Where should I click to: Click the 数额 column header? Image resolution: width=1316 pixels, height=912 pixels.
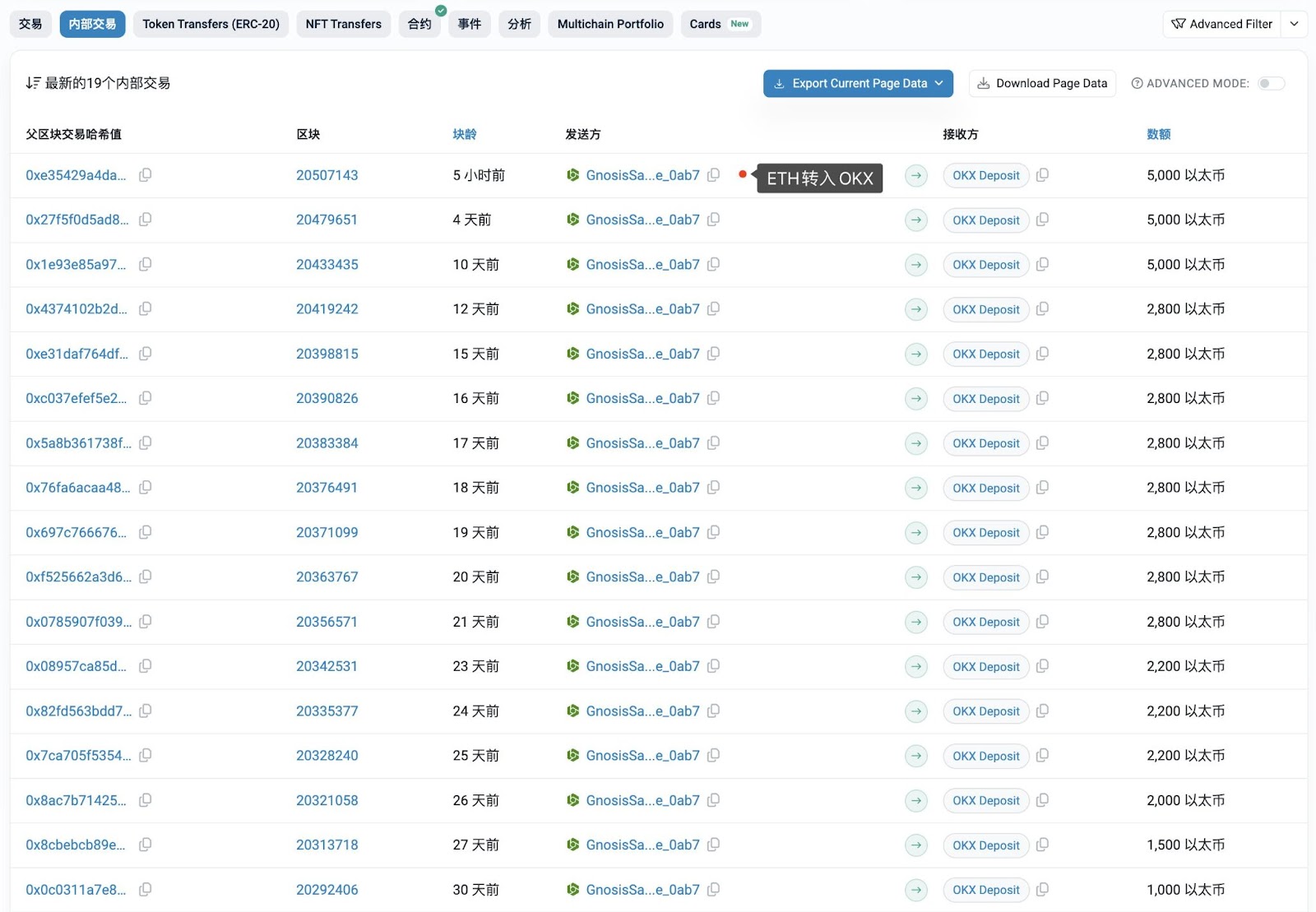tap(1159, 134)
